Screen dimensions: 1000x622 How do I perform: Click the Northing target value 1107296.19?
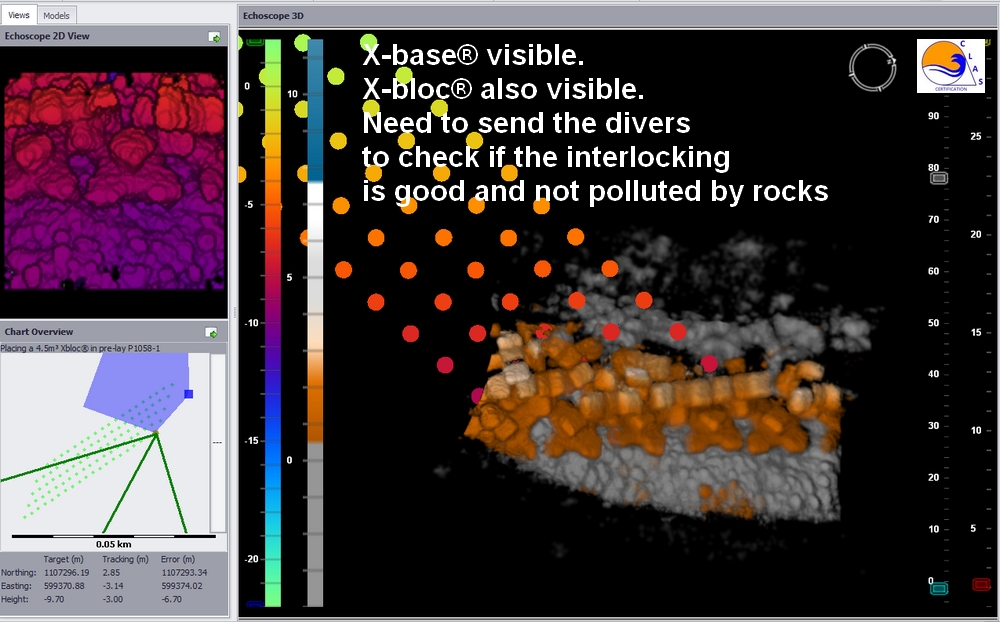click(x=64, y=572)
